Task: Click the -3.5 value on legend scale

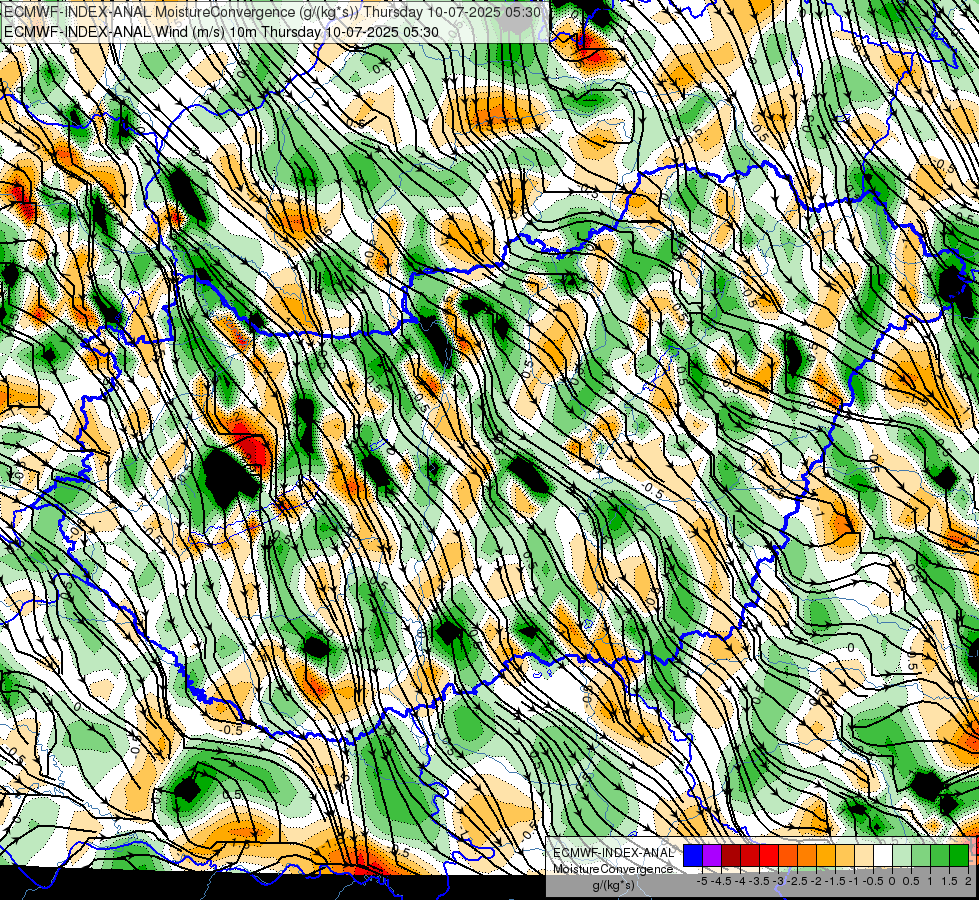Action: tap(759, 881)
